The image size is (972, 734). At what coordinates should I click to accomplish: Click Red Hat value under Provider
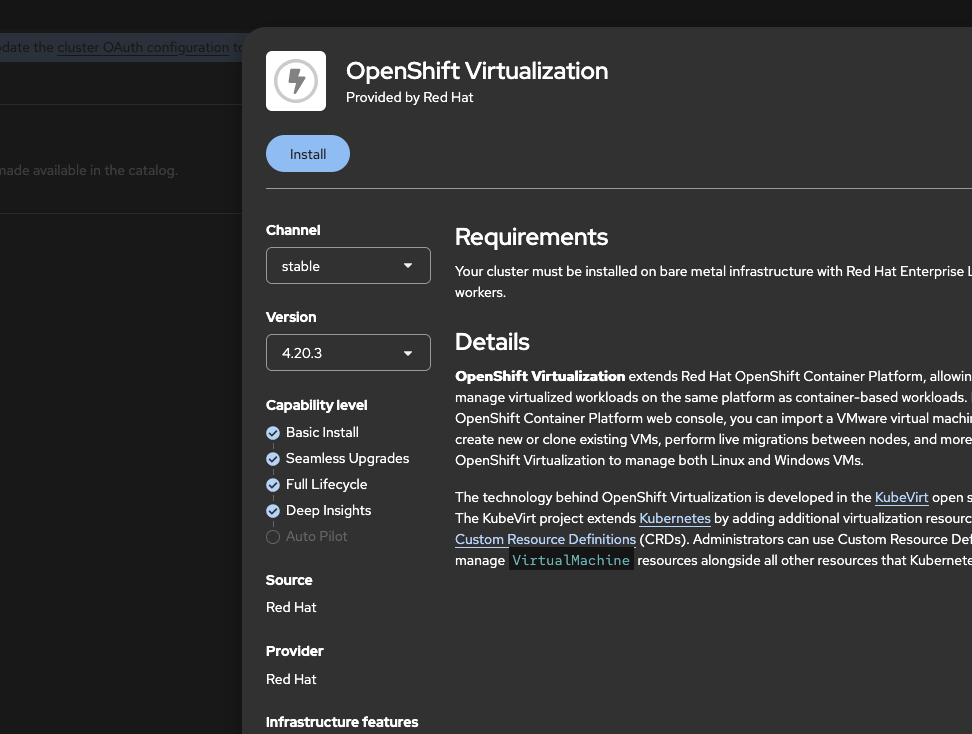tap(291, 679)
